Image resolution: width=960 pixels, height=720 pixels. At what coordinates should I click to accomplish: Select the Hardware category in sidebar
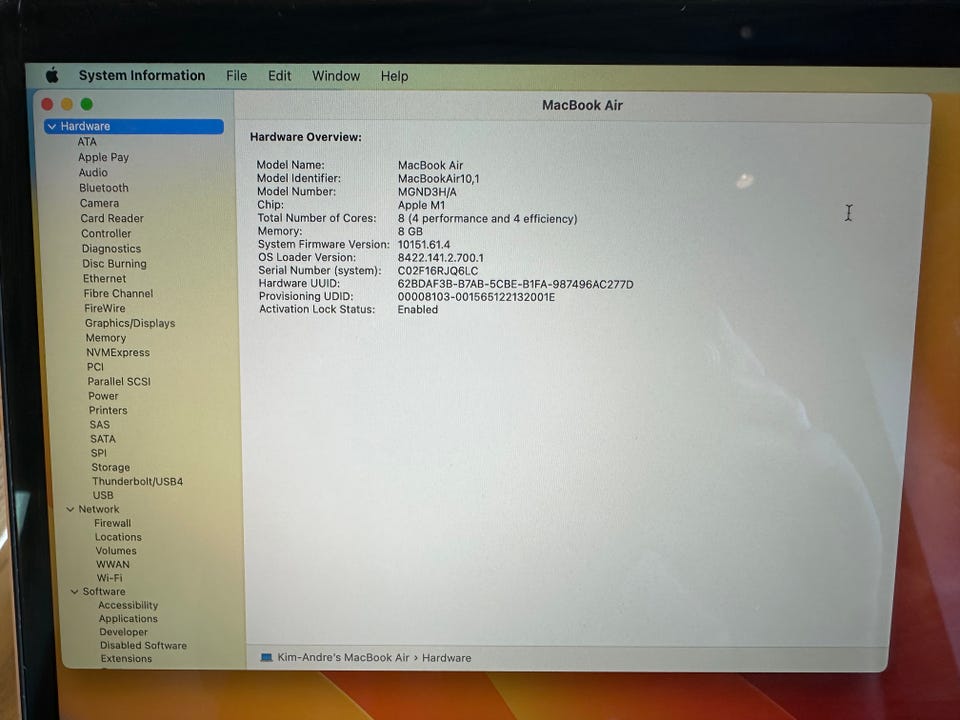pyautogui.click(x=134, y=126)
